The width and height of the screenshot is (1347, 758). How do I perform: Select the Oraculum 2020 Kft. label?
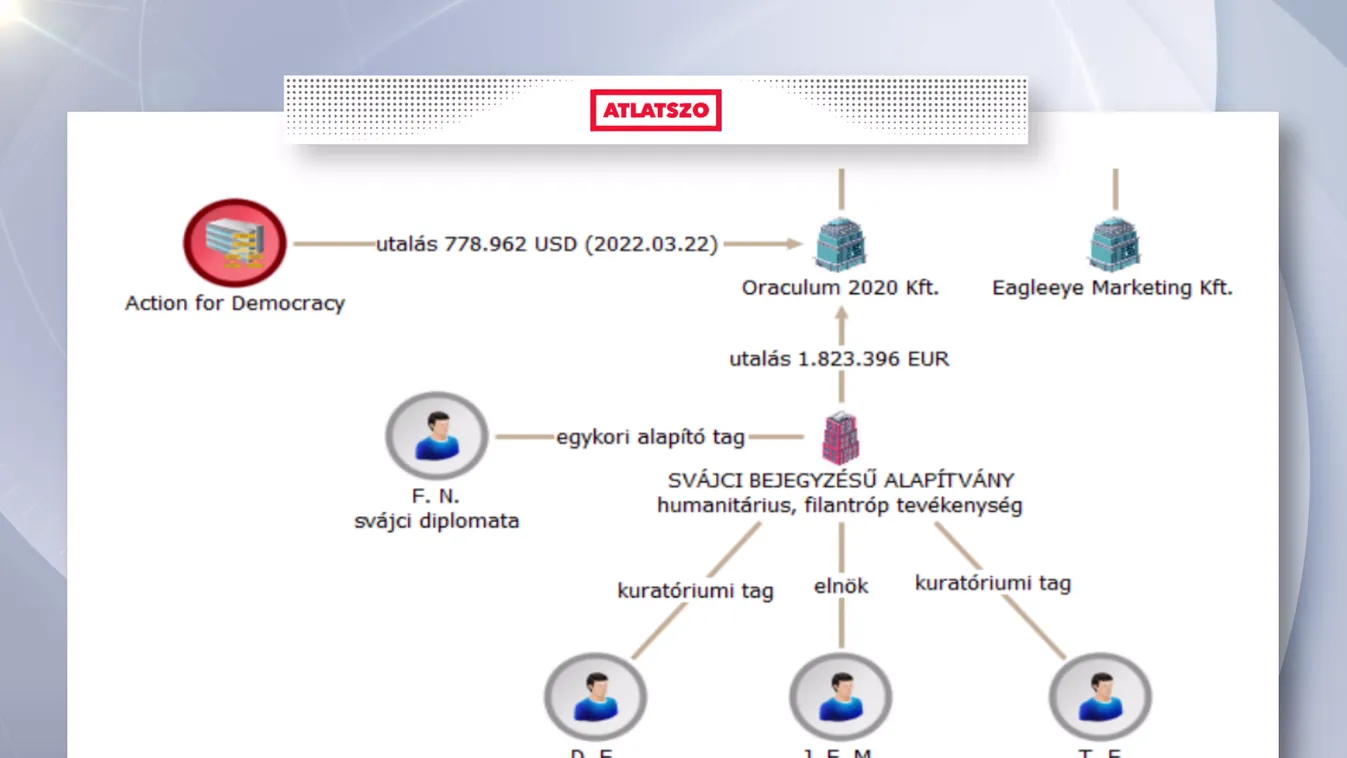[840, 288]
